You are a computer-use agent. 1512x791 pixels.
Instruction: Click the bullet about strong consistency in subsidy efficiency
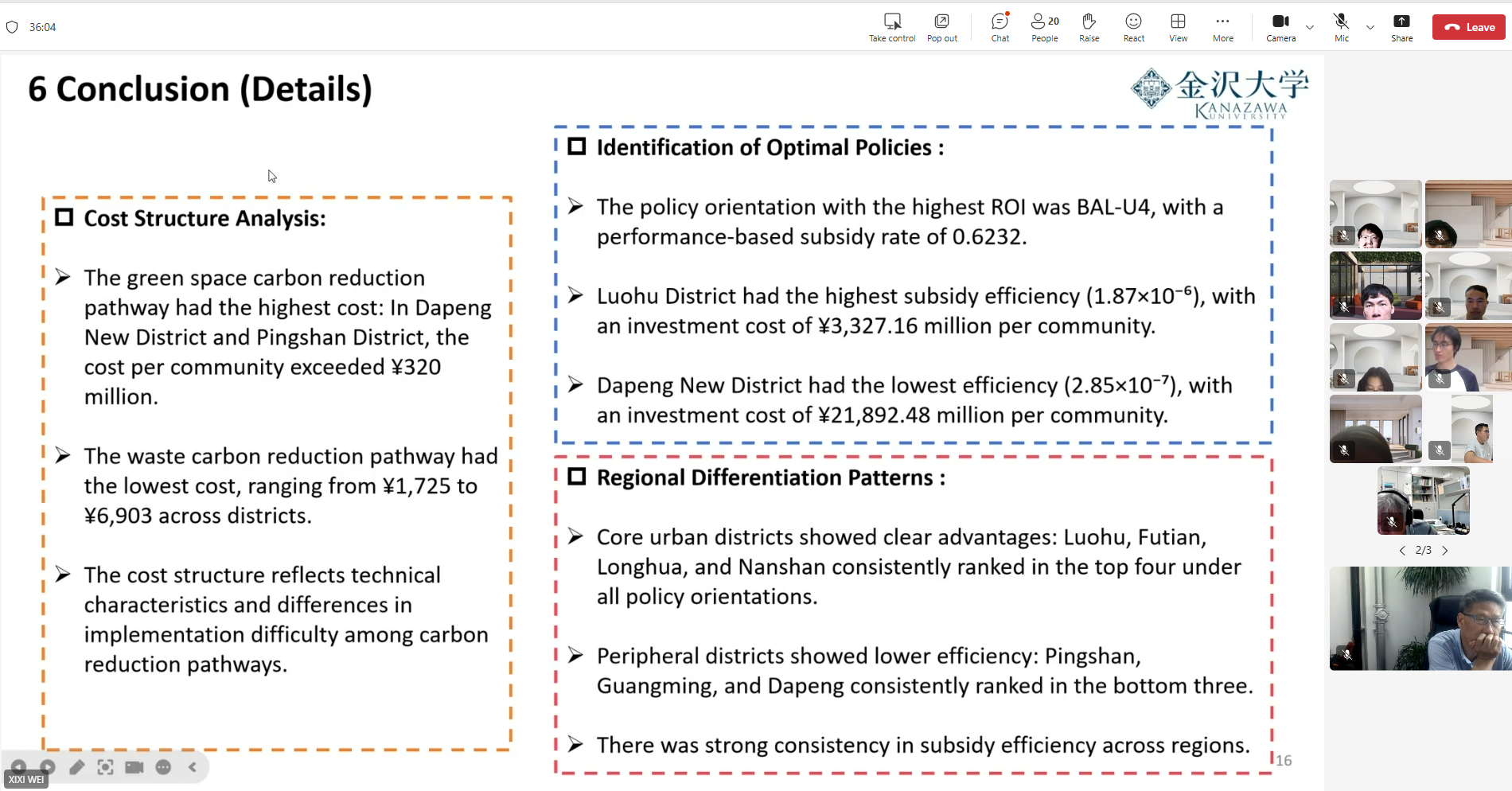point(923,746)
